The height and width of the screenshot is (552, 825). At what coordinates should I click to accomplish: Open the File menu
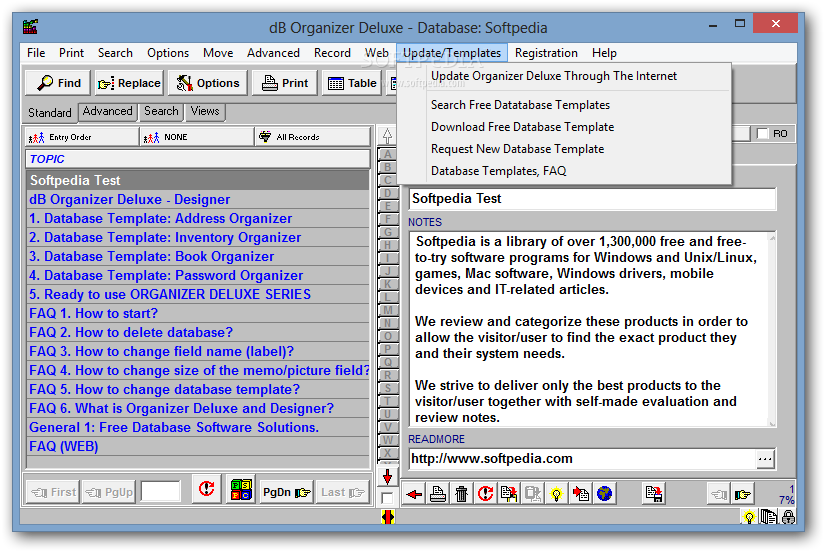[36, 53]
